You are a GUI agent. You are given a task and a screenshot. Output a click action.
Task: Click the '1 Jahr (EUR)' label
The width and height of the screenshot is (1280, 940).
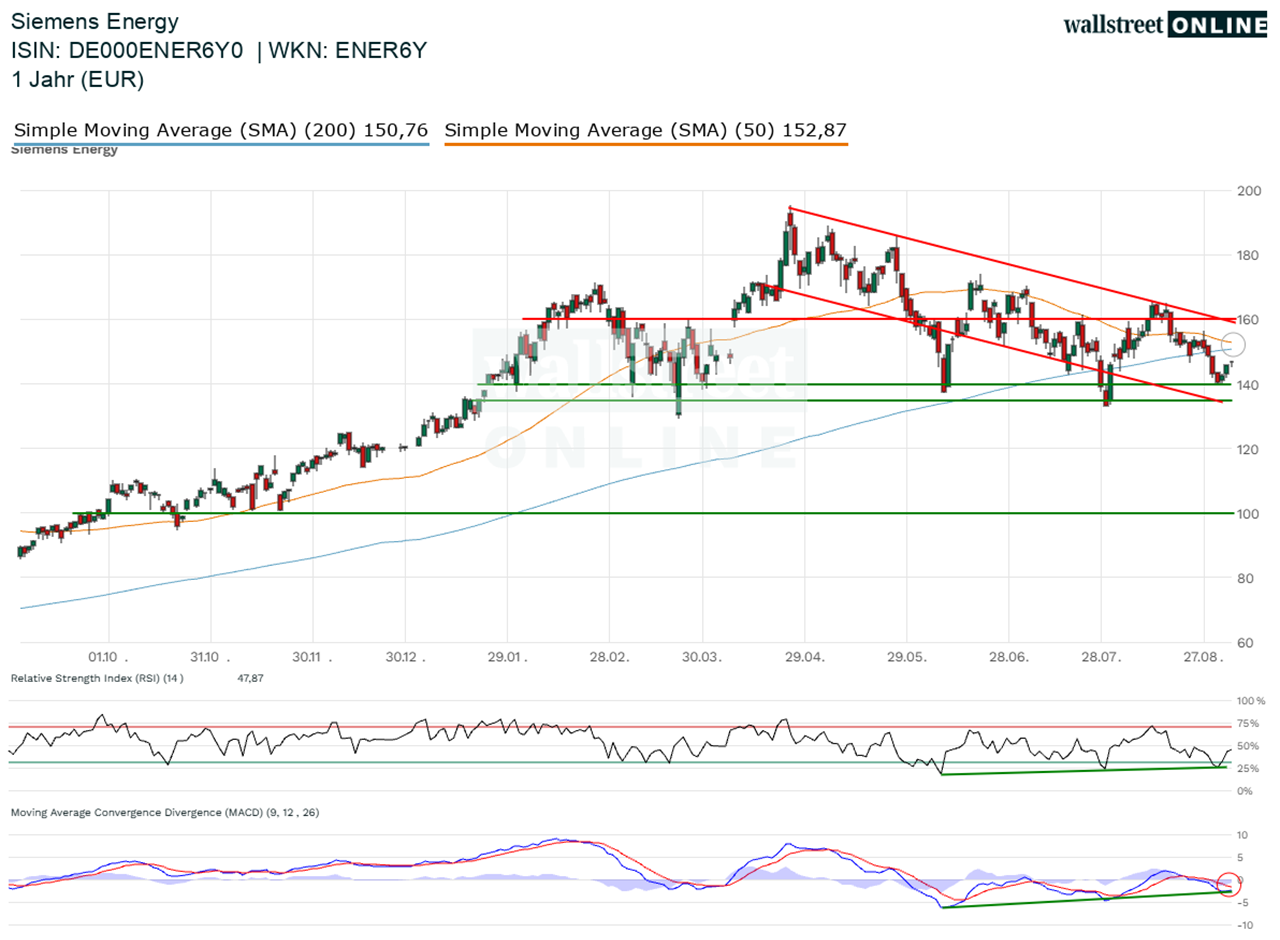click(78, 80)
